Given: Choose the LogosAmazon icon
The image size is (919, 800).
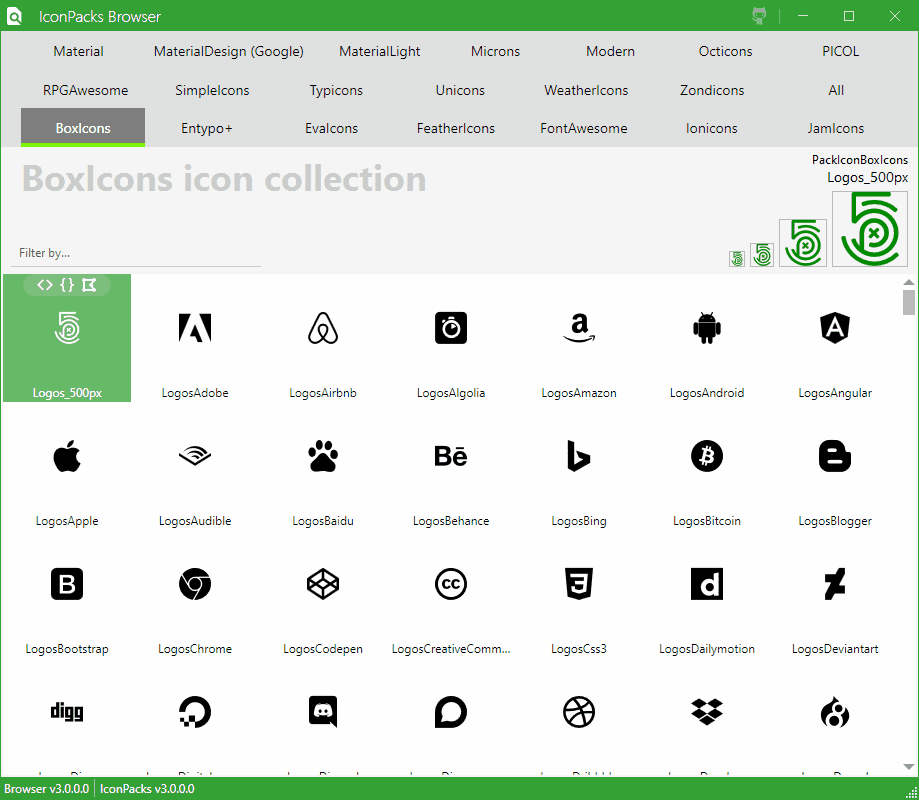Looking at the screenshot, I should click(x=579, y=328).
